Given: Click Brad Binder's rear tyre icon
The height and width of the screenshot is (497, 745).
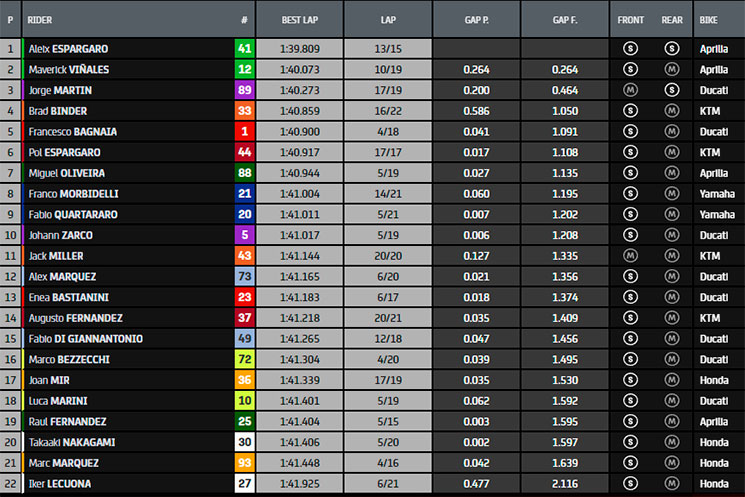Looking at the screenshot, I should point(672,110).
